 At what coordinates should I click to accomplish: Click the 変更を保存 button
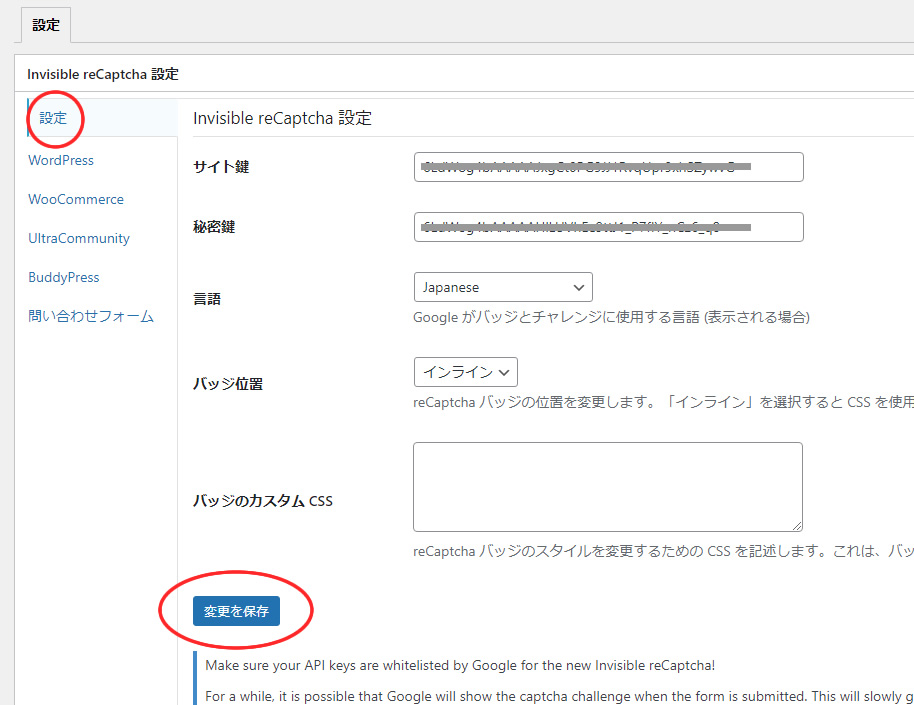236,611
